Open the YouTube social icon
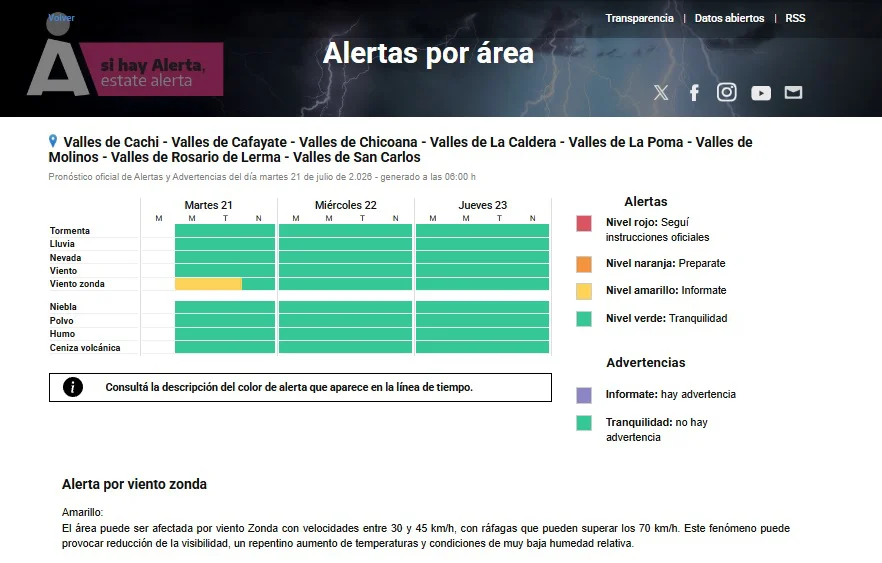The width and height of the screenshot is (882, 563). point(760,93)
